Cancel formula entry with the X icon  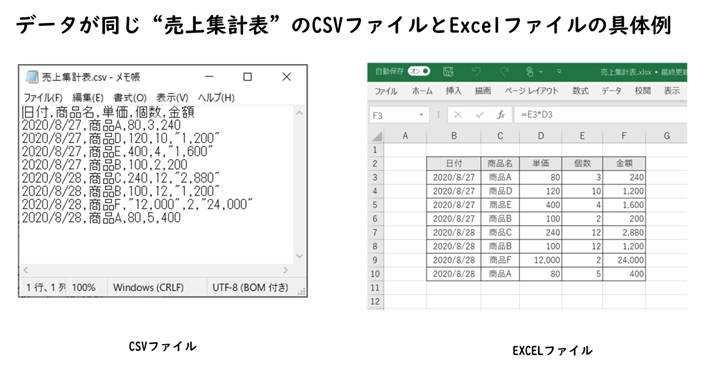pos(458,115)
